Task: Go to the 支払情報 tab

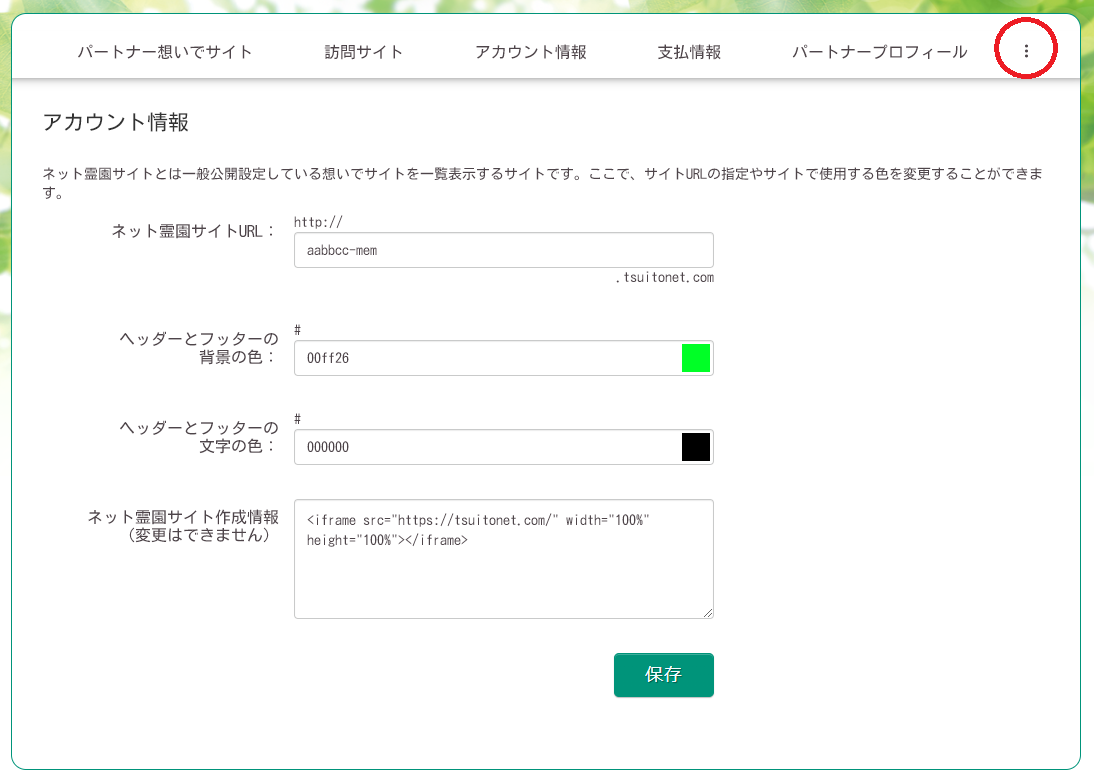Action: click(689, 52)
